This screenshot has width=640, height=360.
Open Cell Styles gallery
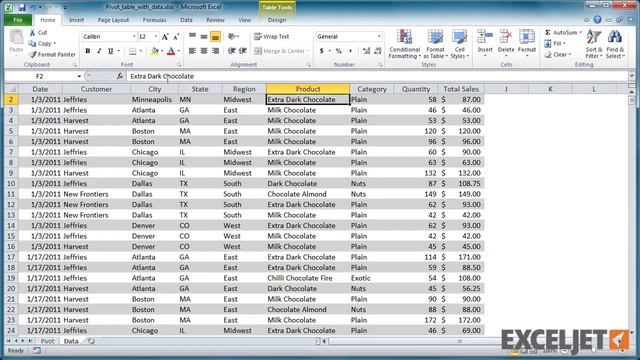pyautogui.click(x=460, y=44)
